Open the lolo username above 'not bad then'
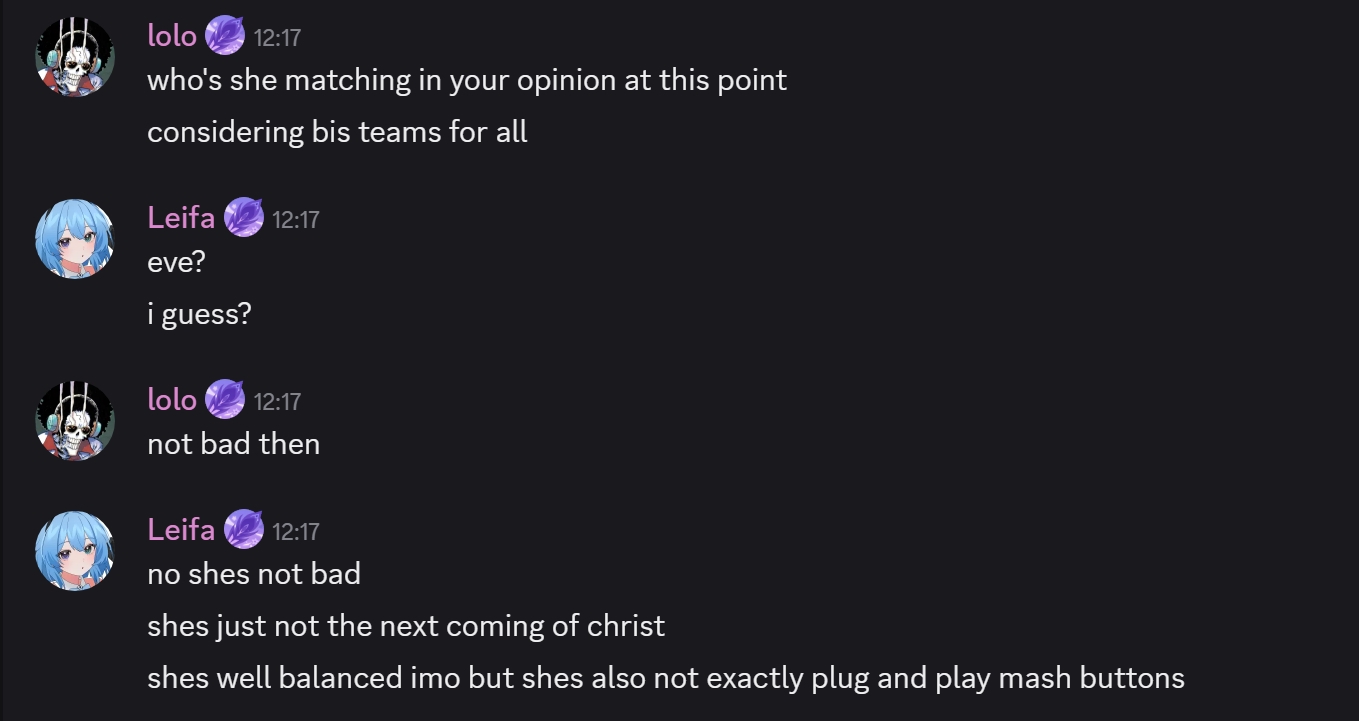1359x721 pixels. pos(172,399)
